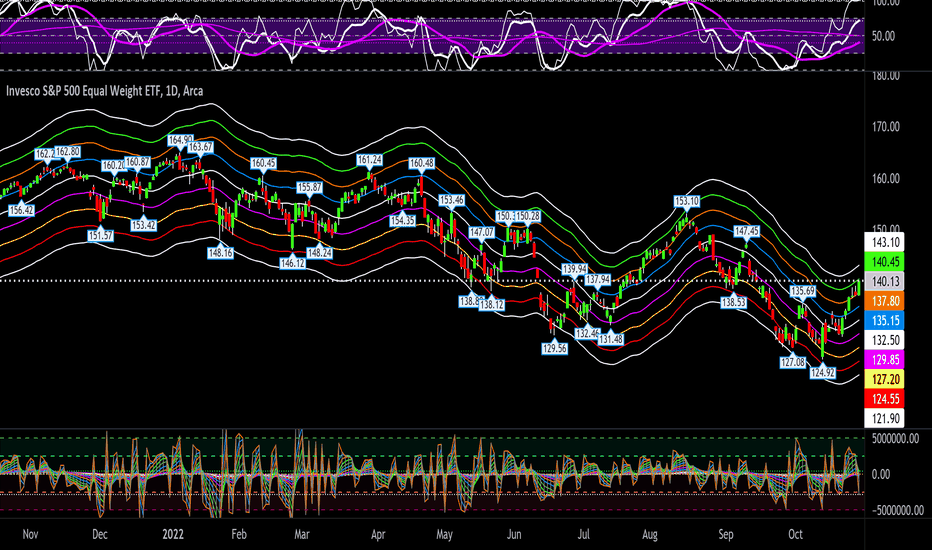Click the May label on time axis
Viewport: 932px width, 550px height.
(445, 534)
